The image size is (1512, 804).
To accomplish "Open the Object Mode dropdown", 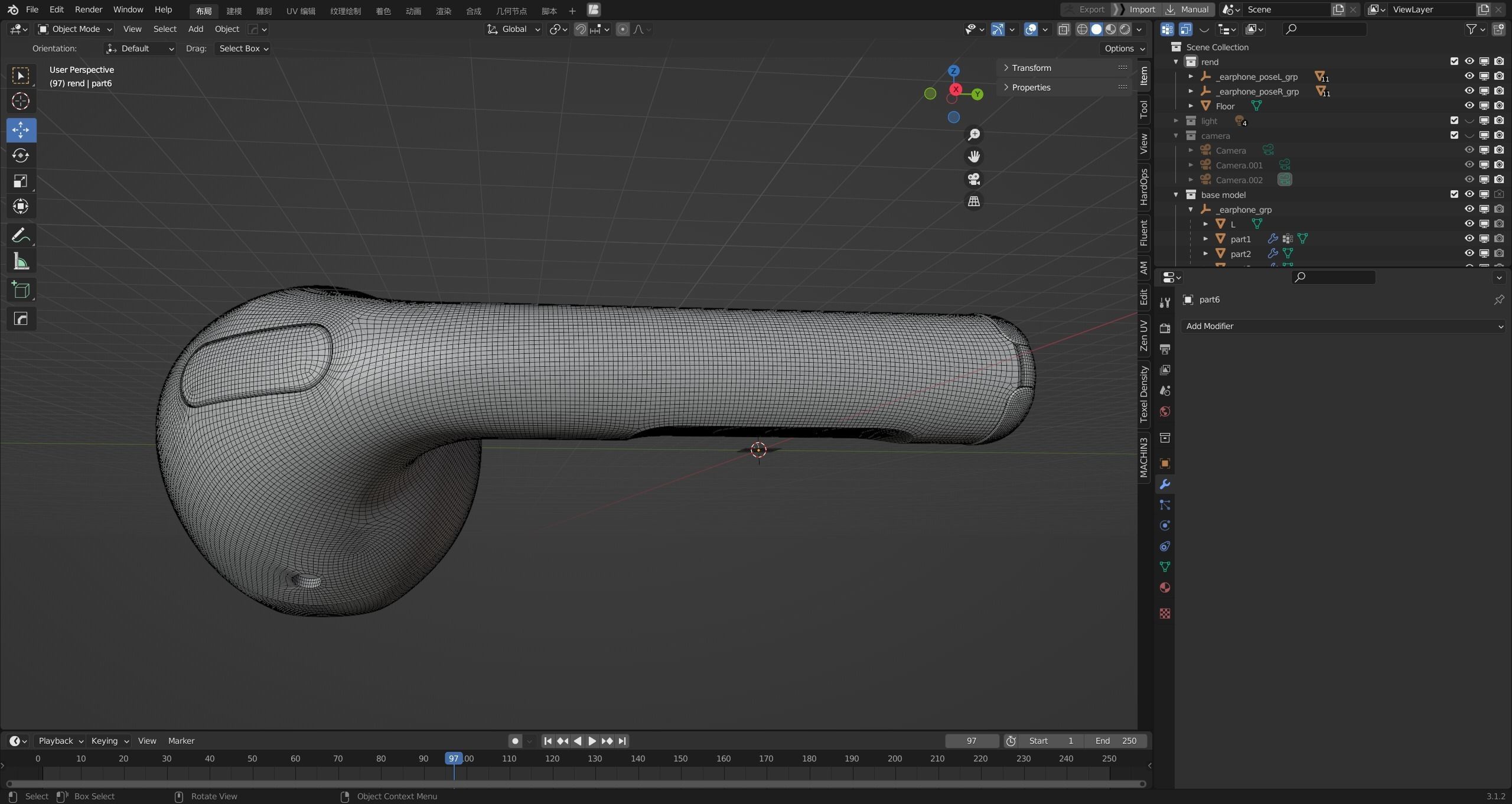I will (74, 29).
